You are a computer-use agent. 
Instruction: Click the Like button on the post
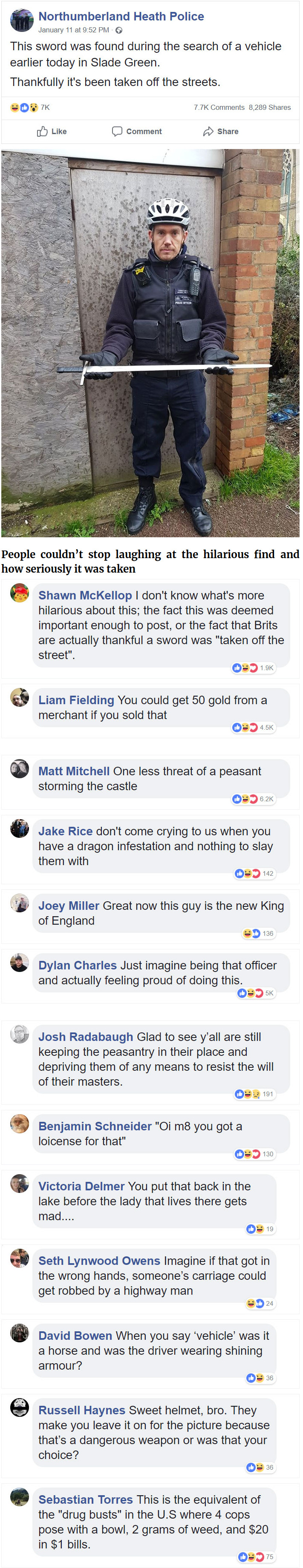pyautogui.click(x=52, y=132)
